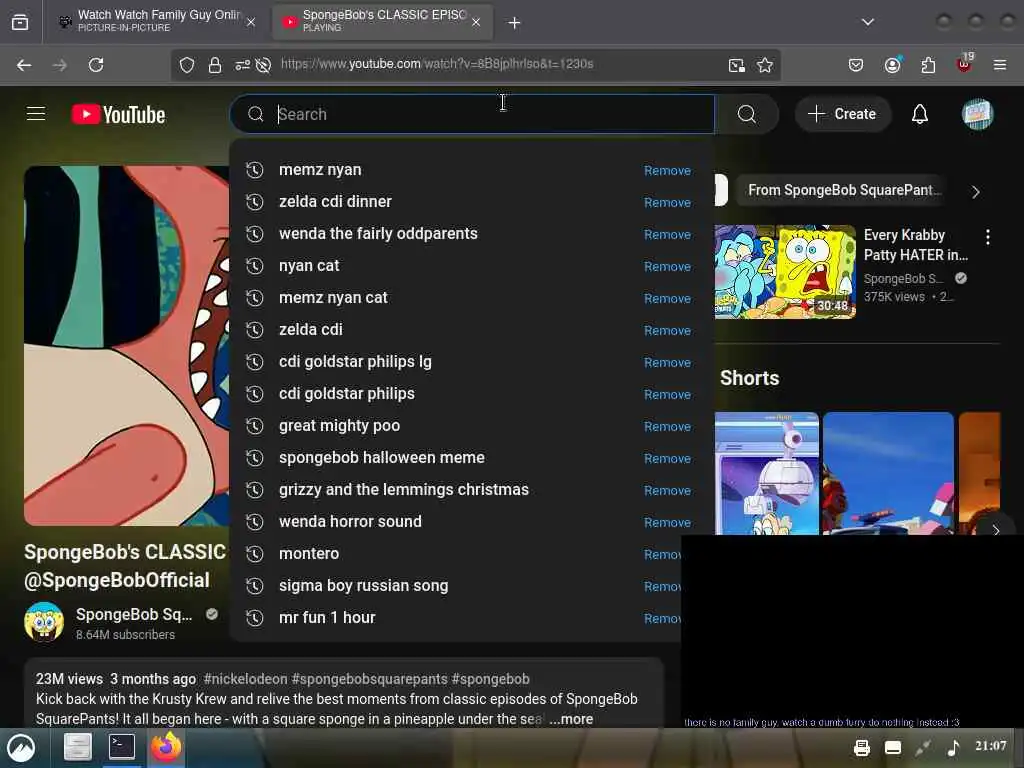This screenshot has height=768, width=1024.
Task: Open Firefox account icon
Action: [x=892, y=64]
